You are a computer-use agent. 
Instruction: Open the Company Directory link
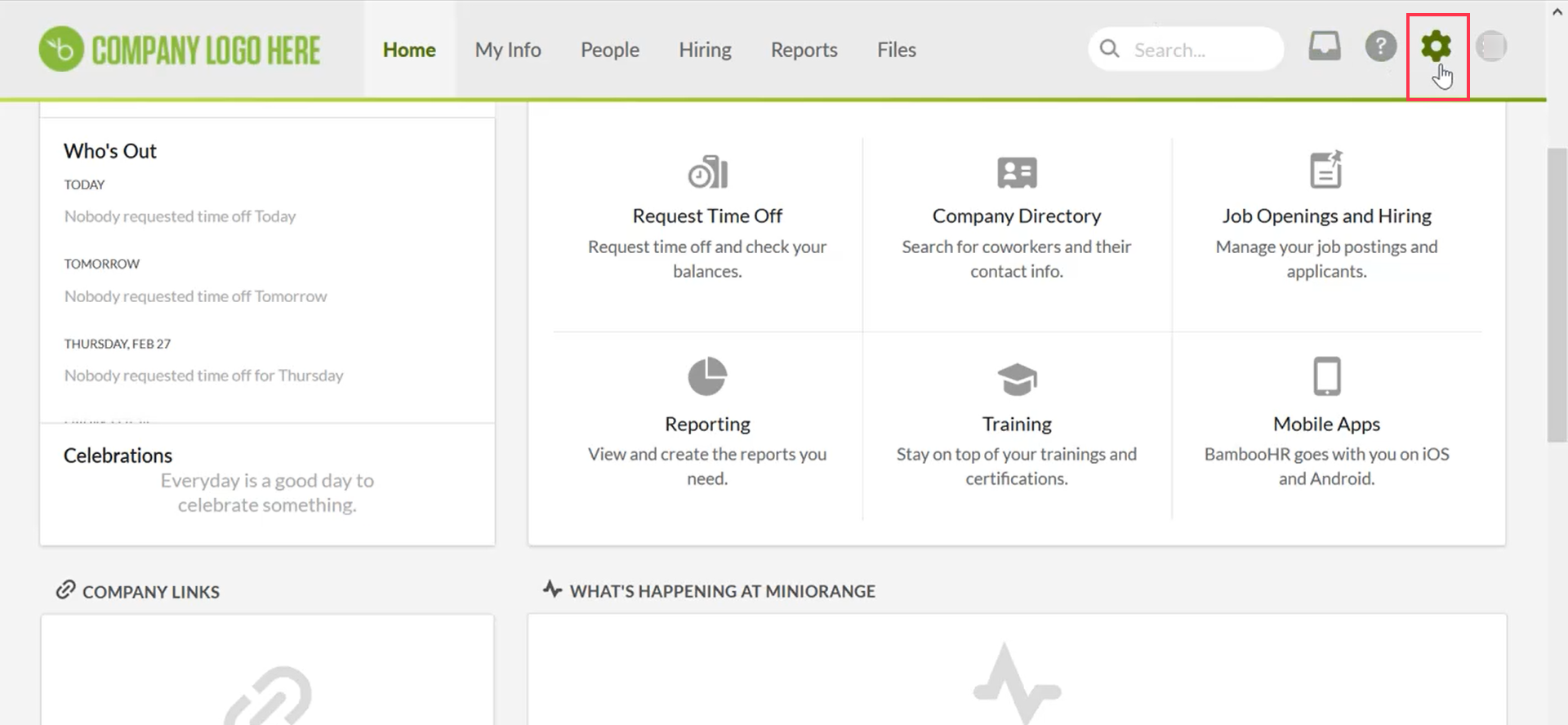click(x=1017, y=216)
